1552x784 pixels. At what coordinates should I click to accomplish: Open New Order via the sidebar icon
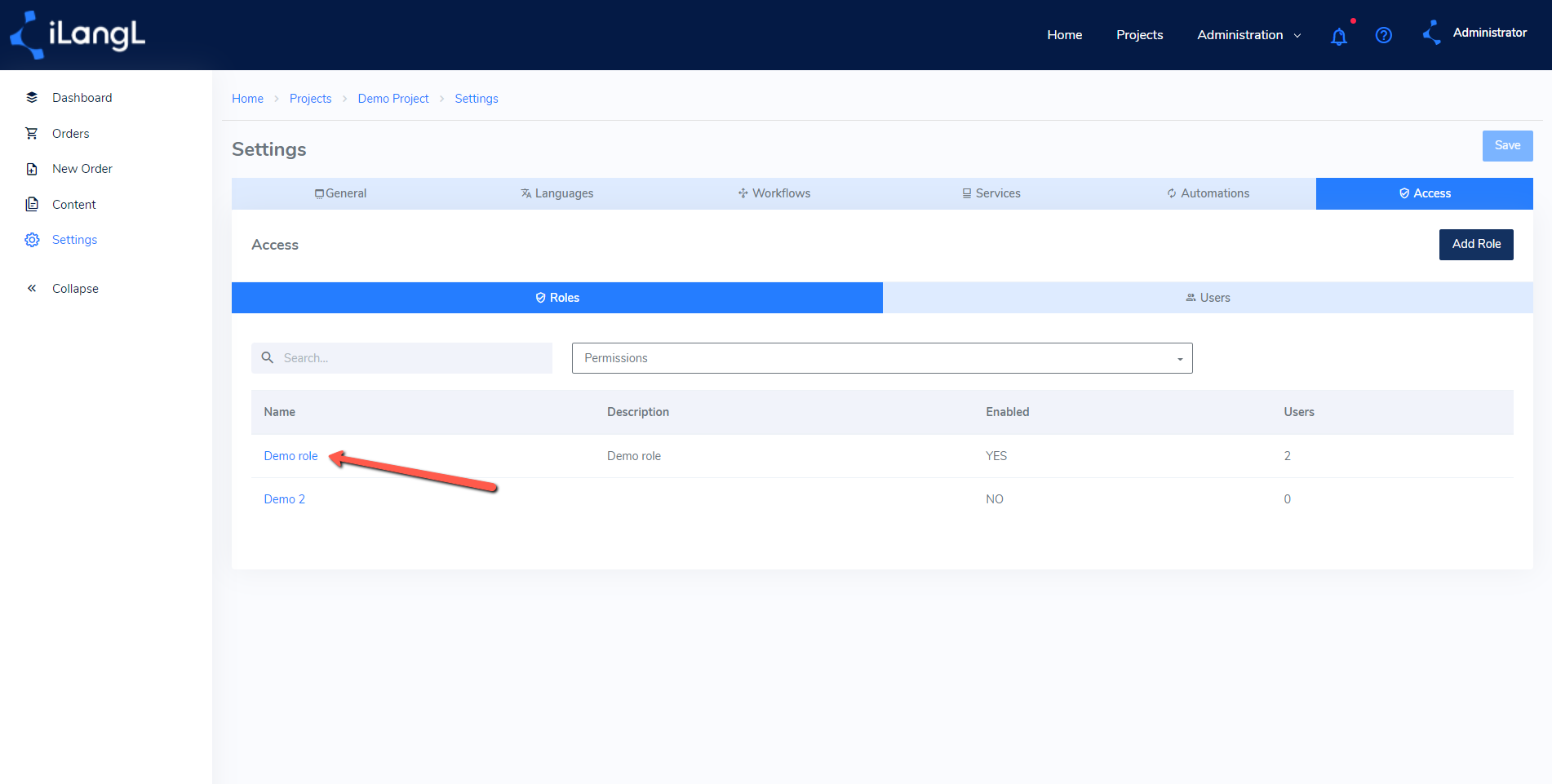pyautogui.click(x=32, y=168)
